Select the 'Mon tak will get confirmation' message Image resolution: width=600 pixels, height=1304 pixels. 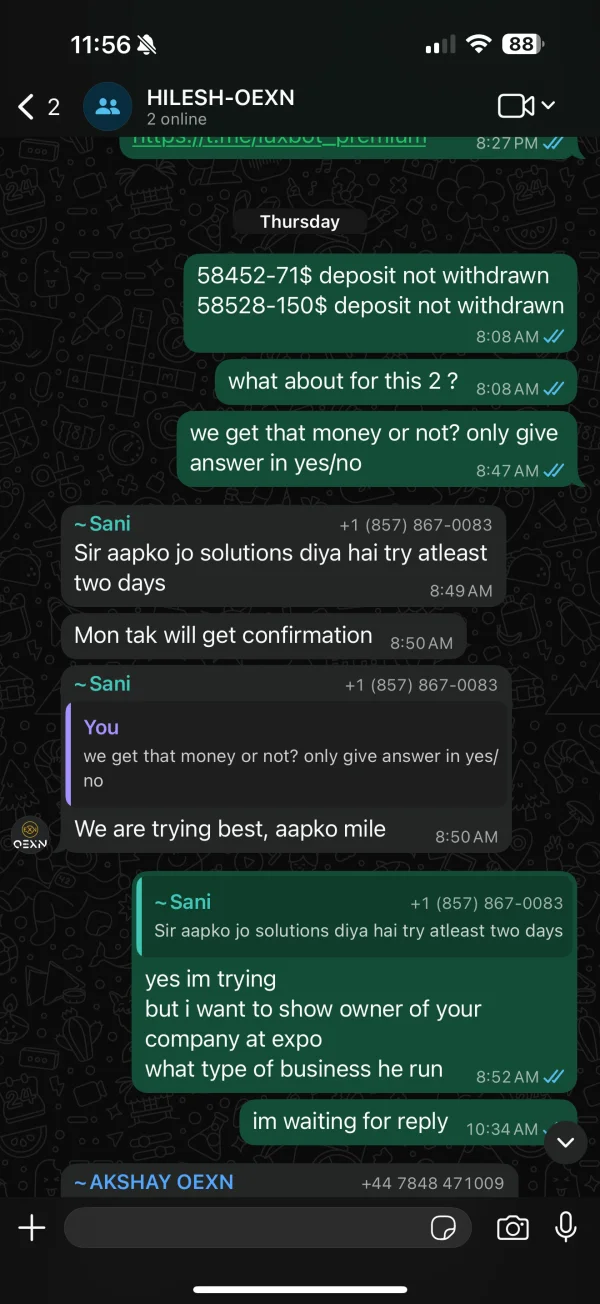click(264, 636)
